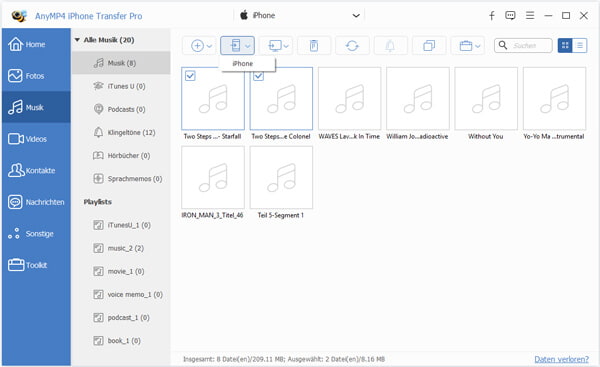The height and width of the screenshot is (367, 600).
Task: Open the add files plus dropdown
Action: pos(201,46)
